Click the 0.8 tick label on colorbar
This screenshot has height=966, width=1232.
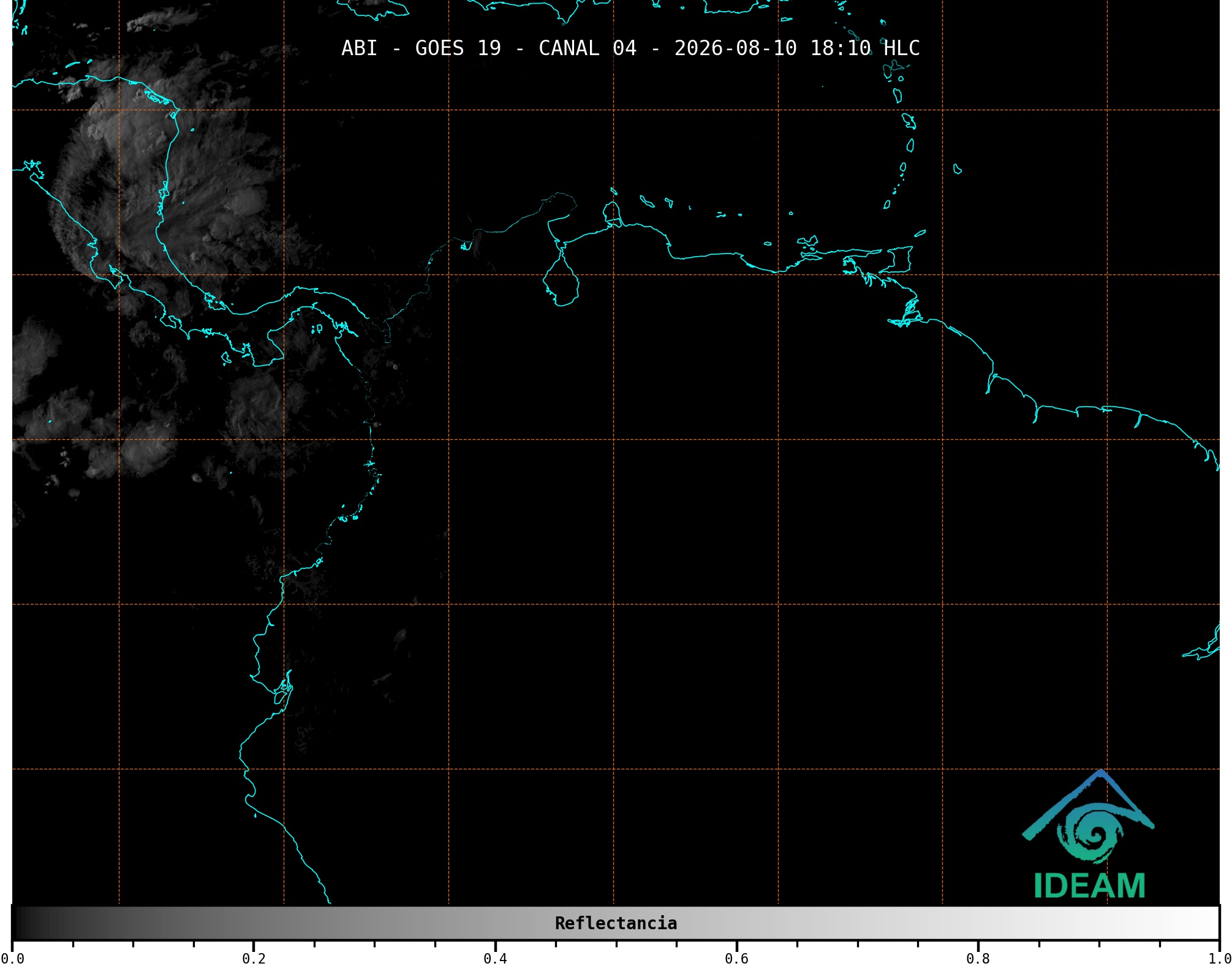(x=978, y=959)
